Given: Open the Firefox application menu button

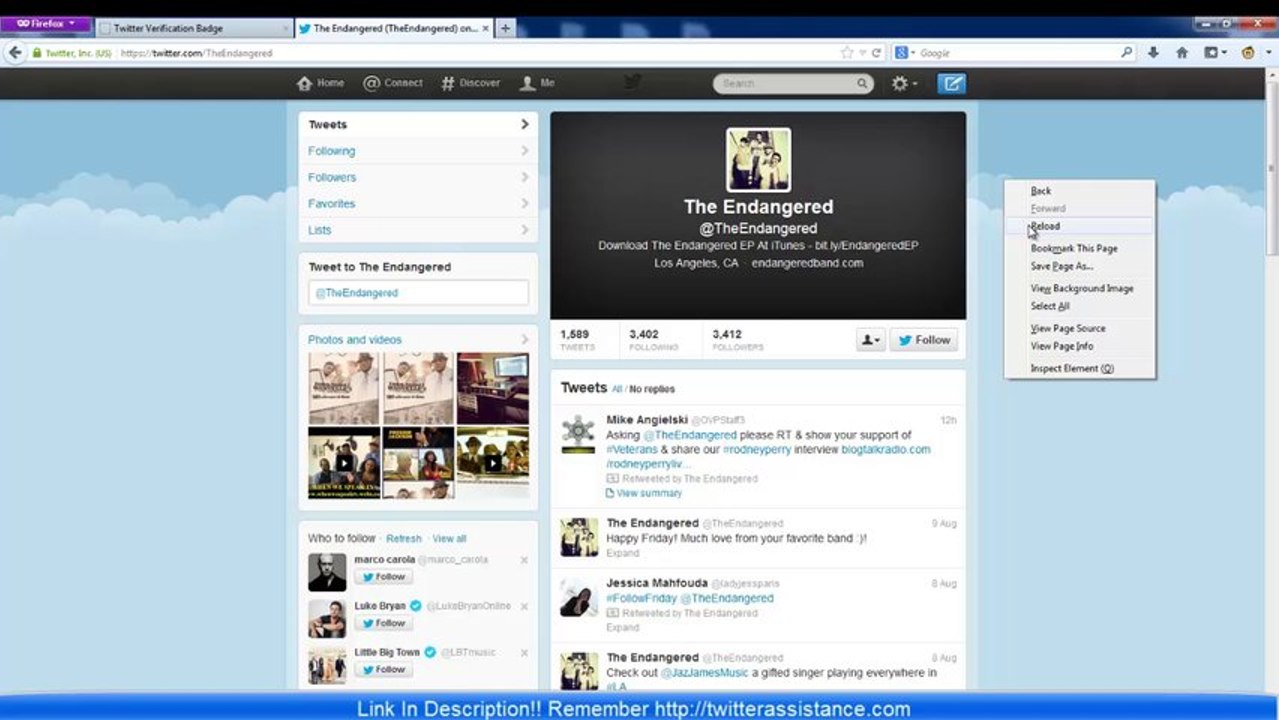Looking at the screenshot, I should [46, 24].
